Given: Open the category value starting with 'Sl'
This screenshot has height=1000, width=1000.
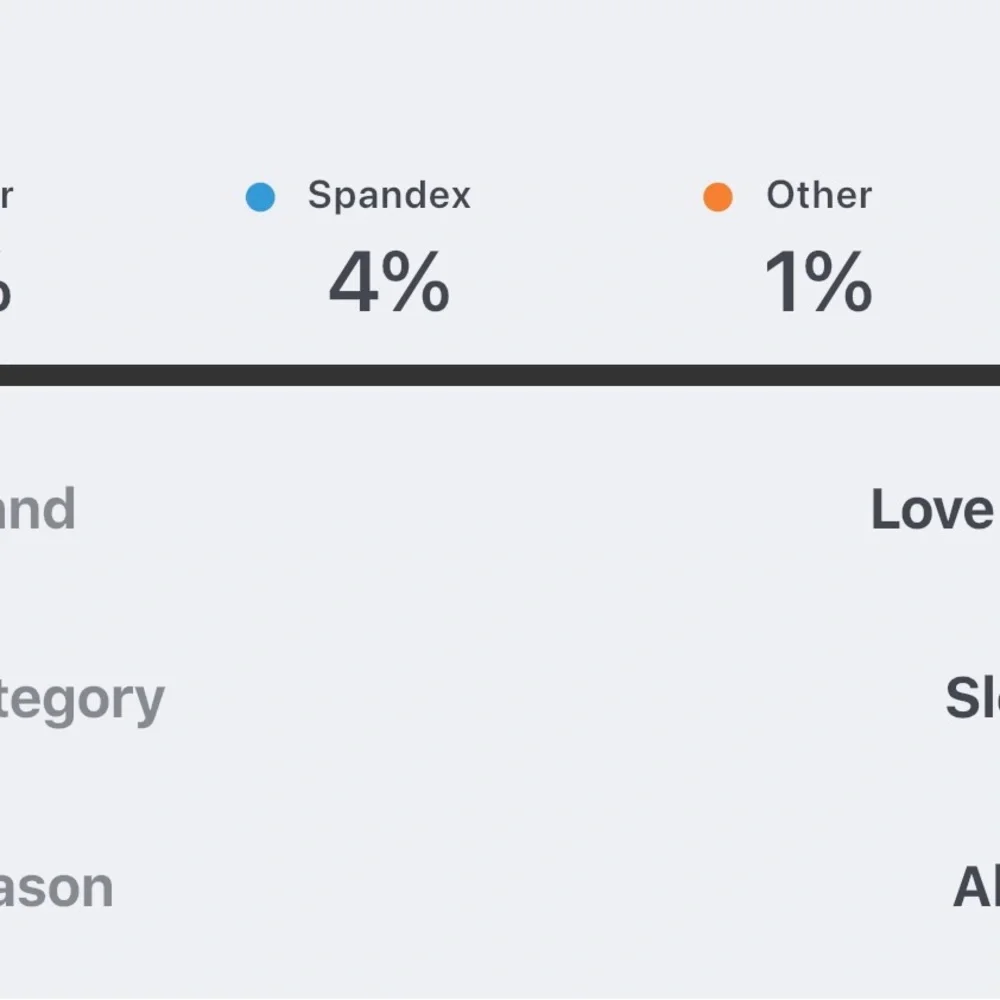Looking at the screenshot, I should click(972, 698).
